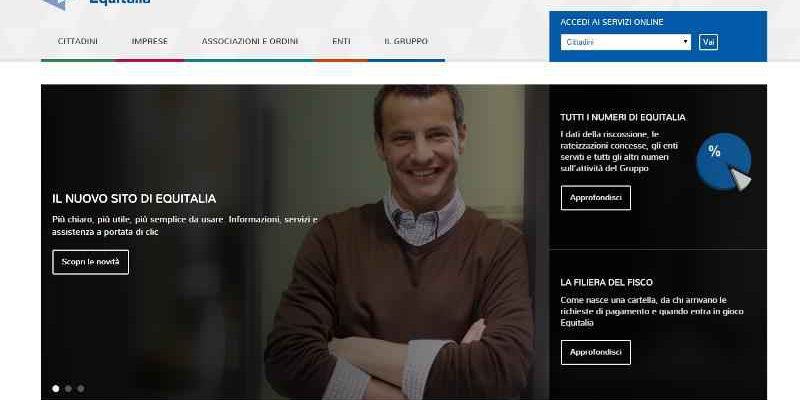Click the Scopri le novità button
Viewport: 800px width, 400px height.
tap(90, 262)
